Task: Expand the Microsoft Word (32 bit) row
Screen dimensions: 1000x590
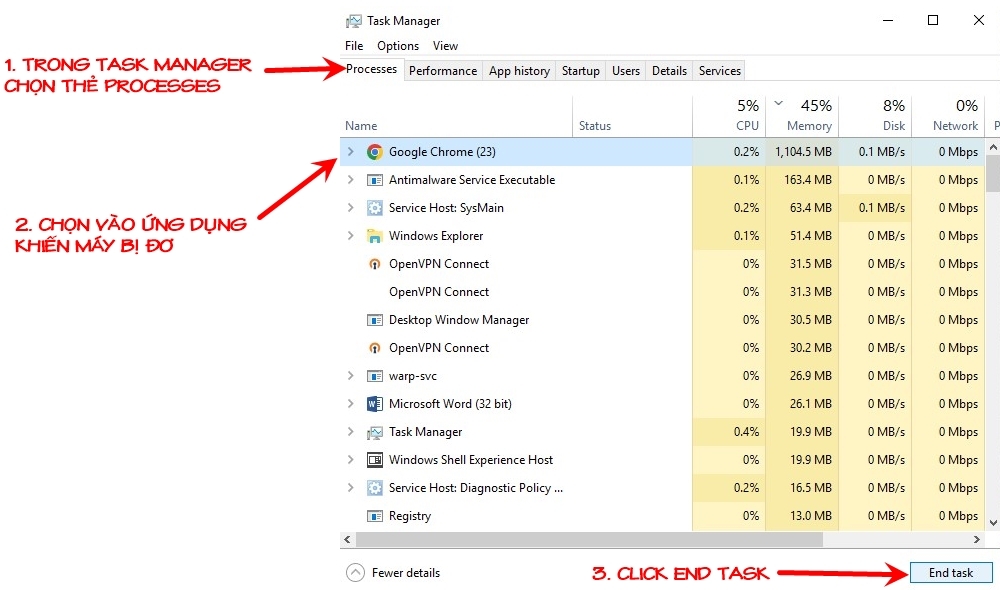Action: (350, 404)
